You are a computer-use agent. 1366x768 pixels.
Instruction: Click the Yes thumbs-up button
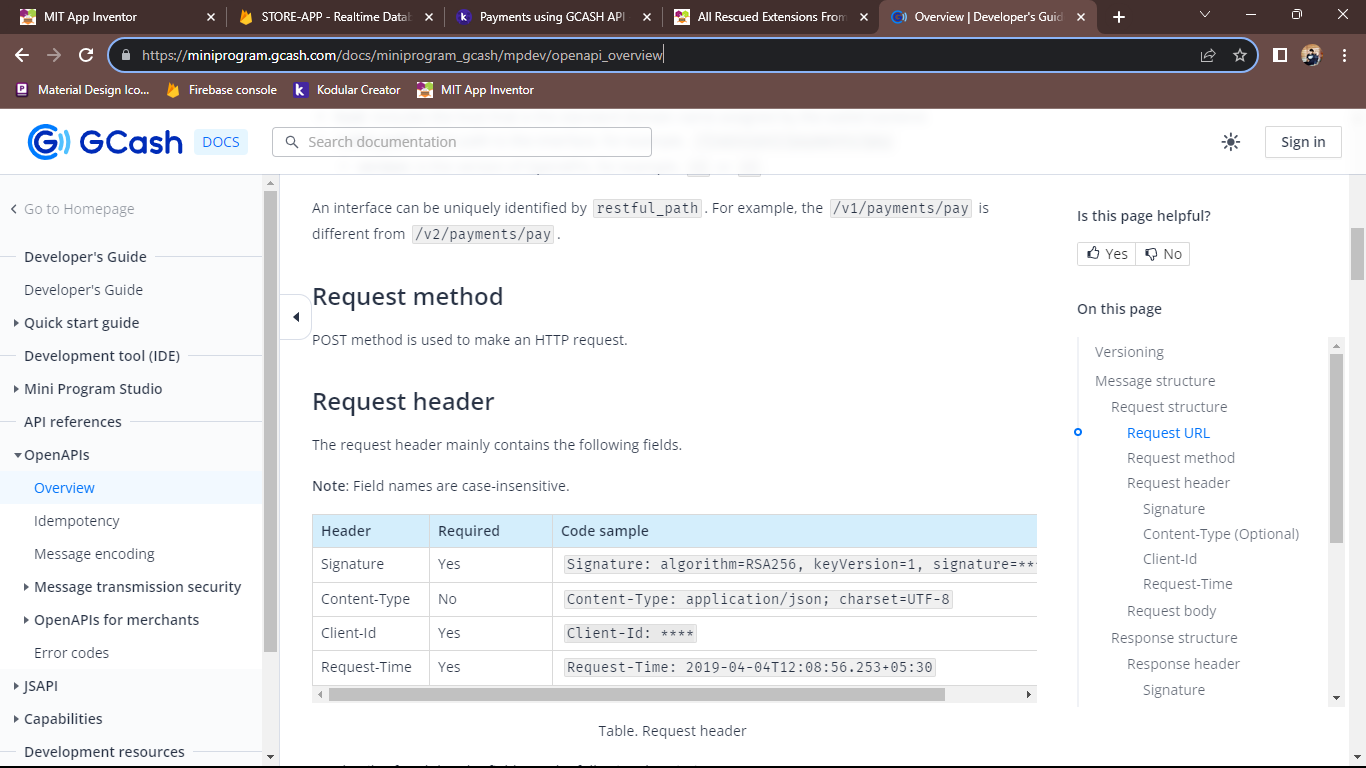[1107, 254]
